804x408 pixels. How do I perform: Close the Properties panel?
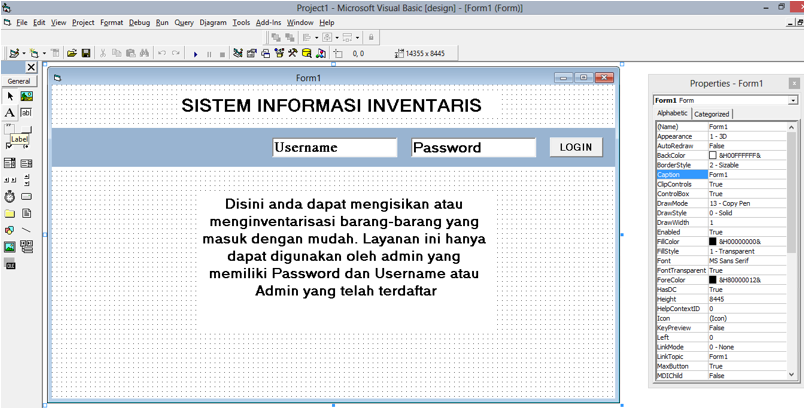pyautogui.click(x=794, y=83)
